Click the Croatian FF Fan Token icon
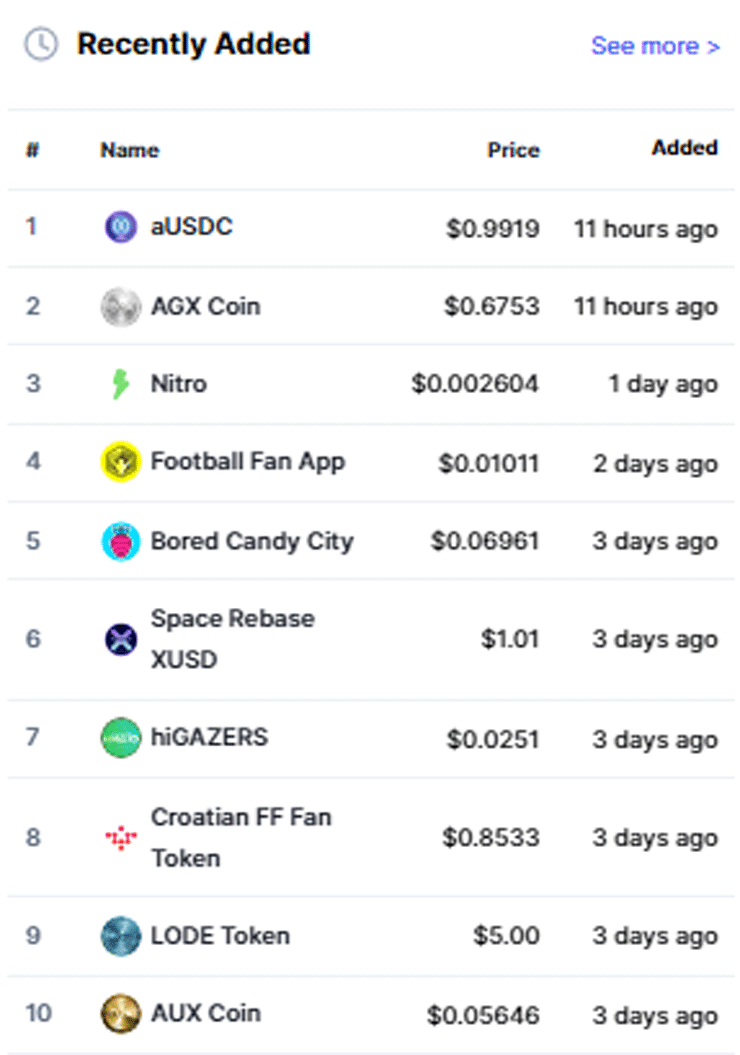 [x=121, y=838]
